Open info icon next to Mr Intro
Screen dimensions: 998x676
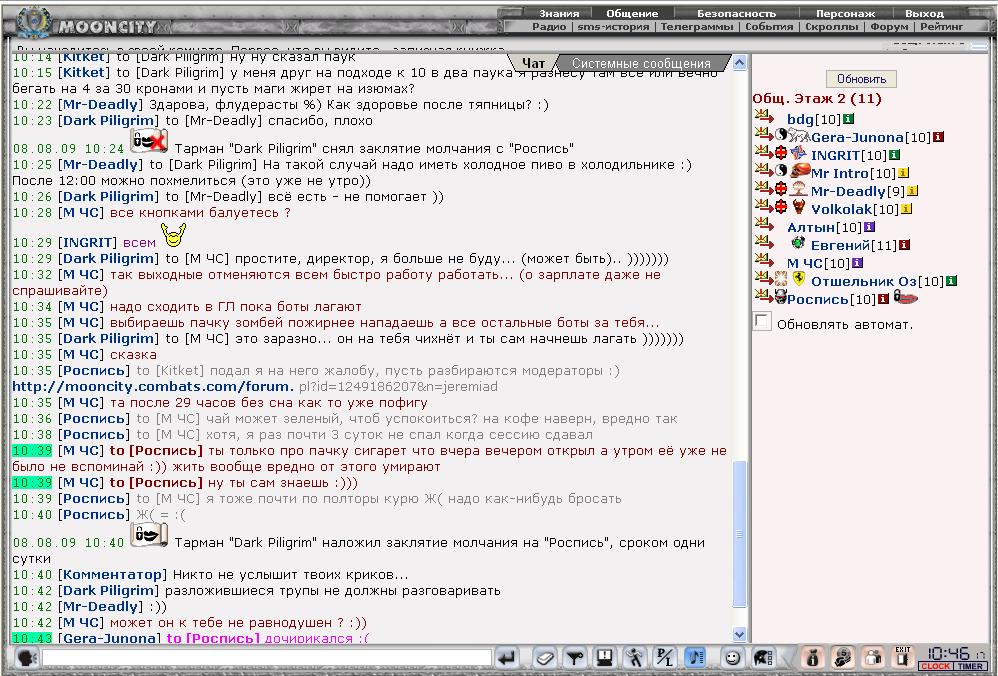click(x=903, y=173)
